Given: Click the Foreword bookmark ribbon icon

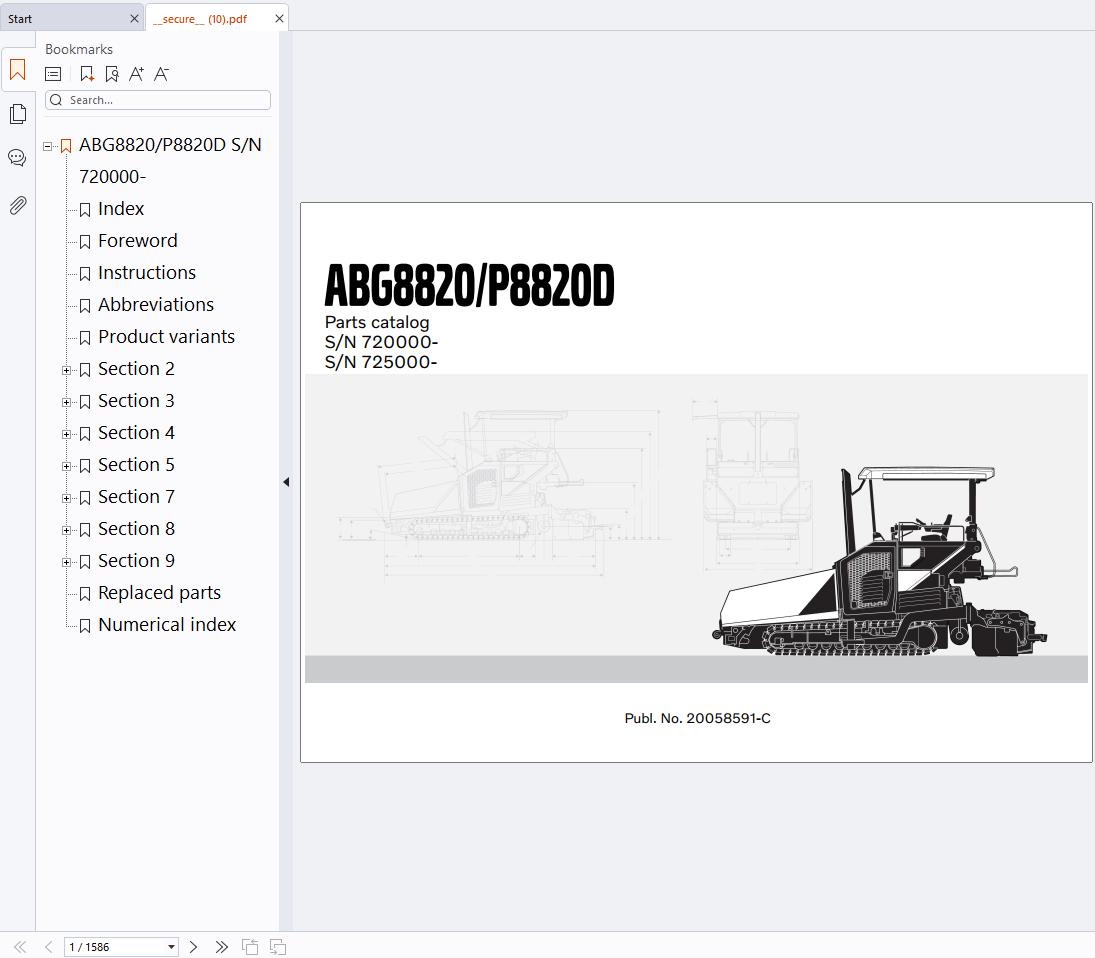Looking at the screenshot, I should click(85, 242).
